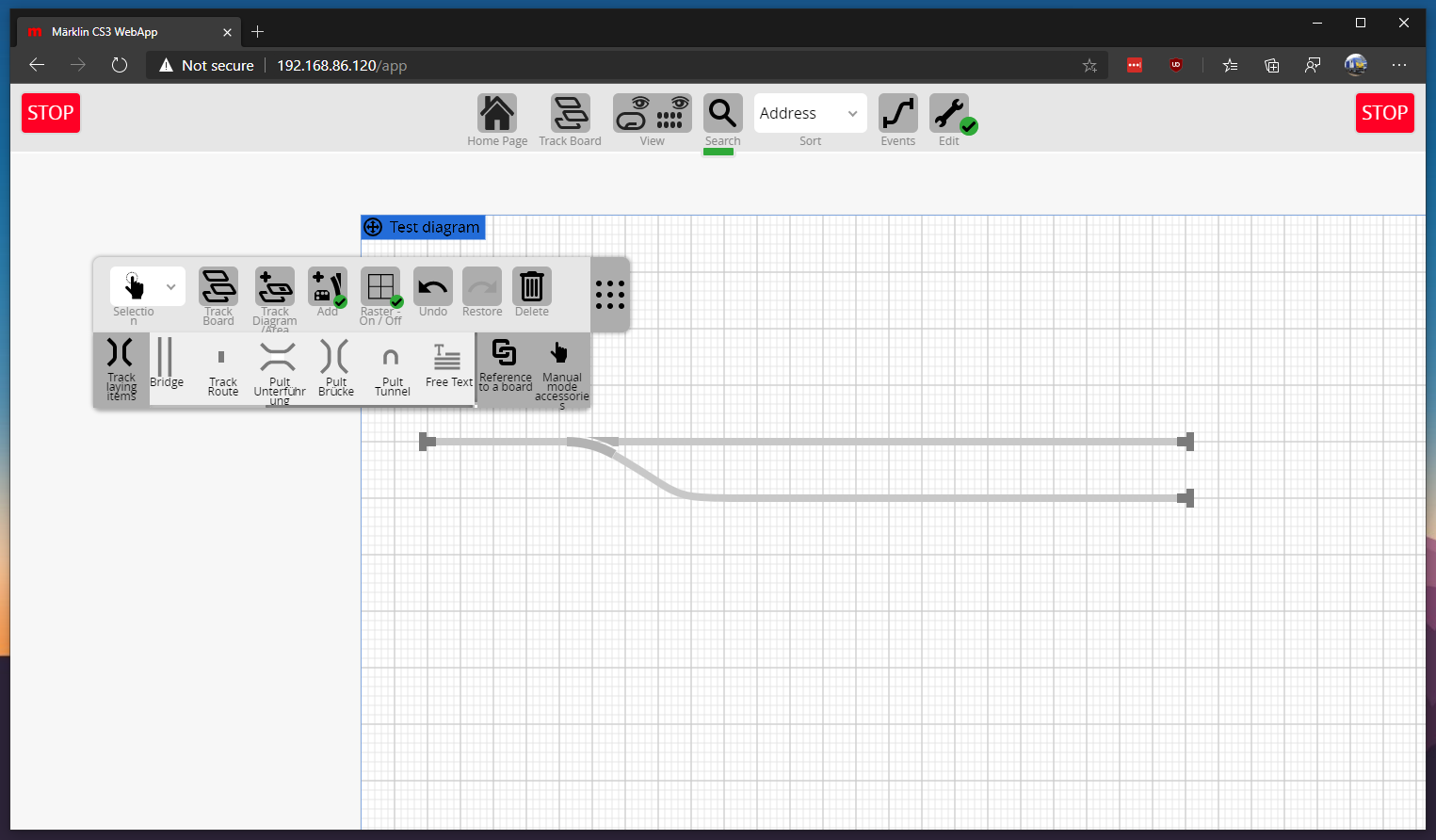Viewport: 1436px width, 840px height.
Task: Close the Märklin CS3 WebApp tab
Action: [x=227, y=32]
